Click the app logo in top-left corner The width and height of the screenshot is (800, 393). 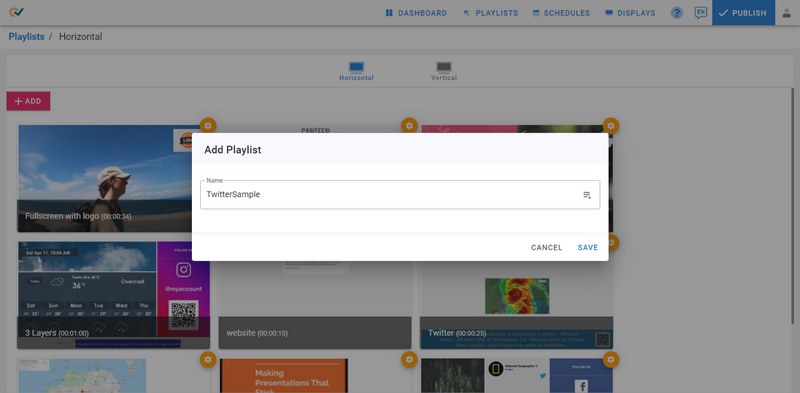point(16,12)
